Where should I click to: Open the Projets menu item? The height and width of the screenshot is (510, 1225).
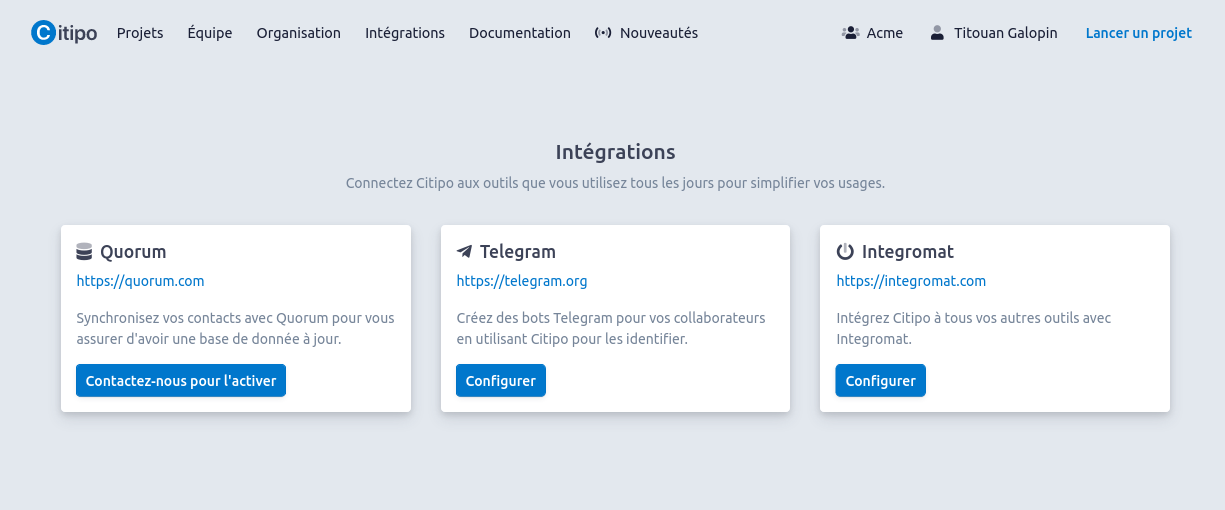click(140, 33)
